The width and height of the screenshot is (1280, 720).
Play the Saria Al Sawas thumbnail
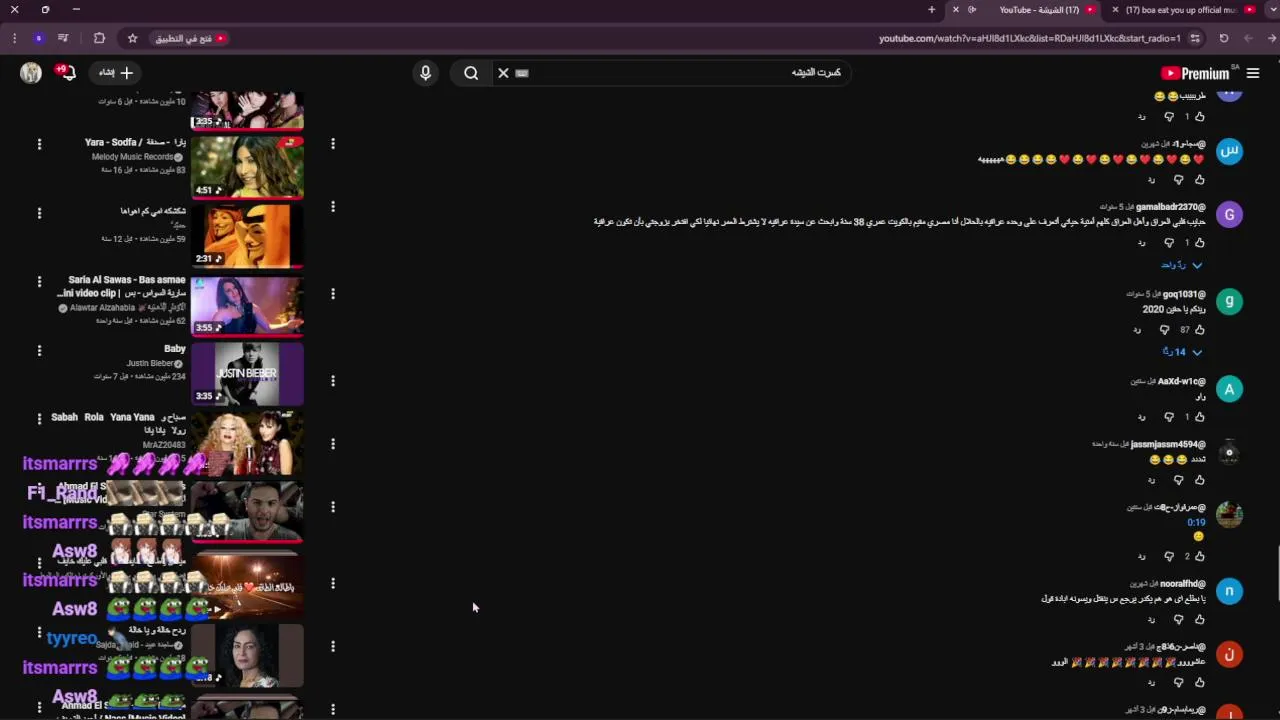247,305
